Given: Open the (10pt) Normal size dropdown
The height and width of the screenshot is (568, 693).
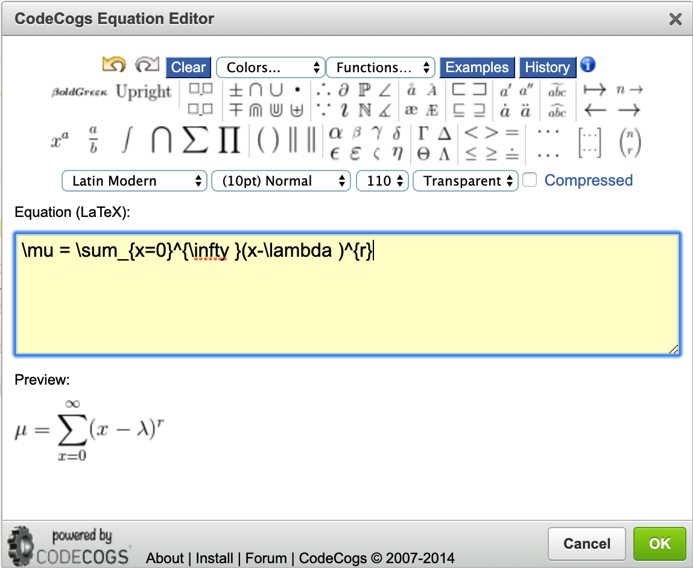Looking at the screenshot, I should (281, 181).
